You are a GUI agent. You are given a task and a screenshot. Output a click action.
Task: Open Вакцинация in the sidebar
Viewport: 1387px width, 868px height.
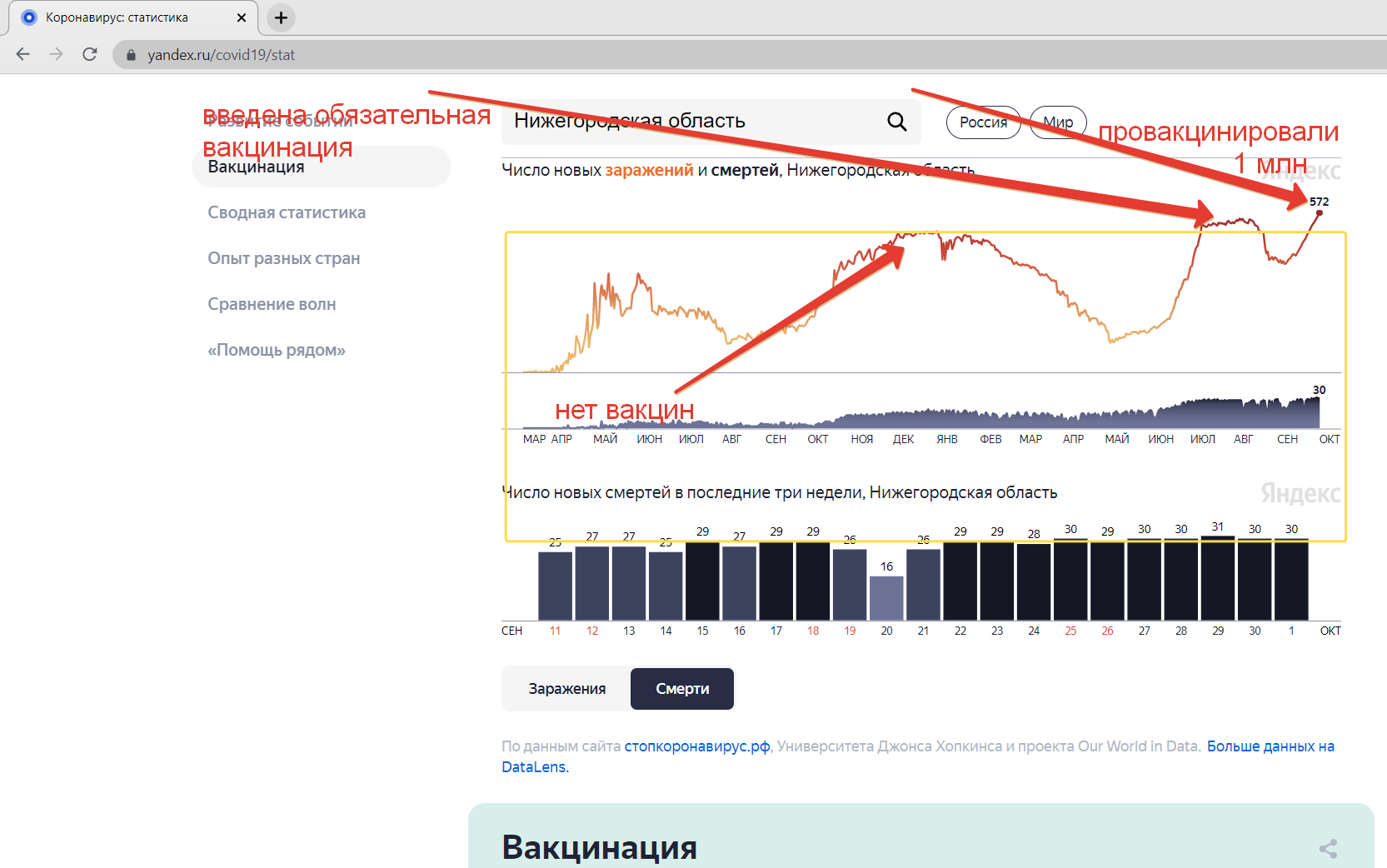(x=322, y=167)
